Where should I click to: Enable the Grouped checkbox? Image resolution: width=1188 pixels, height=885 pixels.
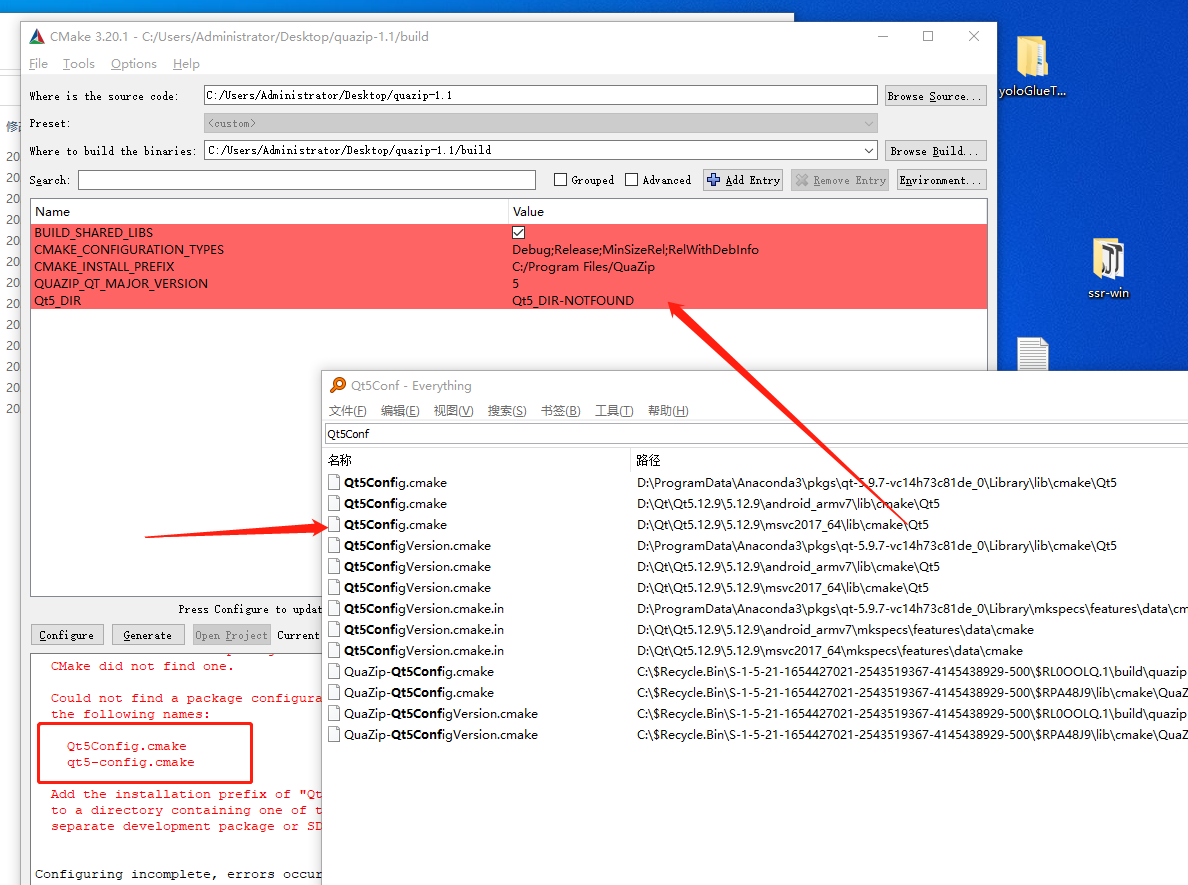pyautogui.click(x=560, y=180)
